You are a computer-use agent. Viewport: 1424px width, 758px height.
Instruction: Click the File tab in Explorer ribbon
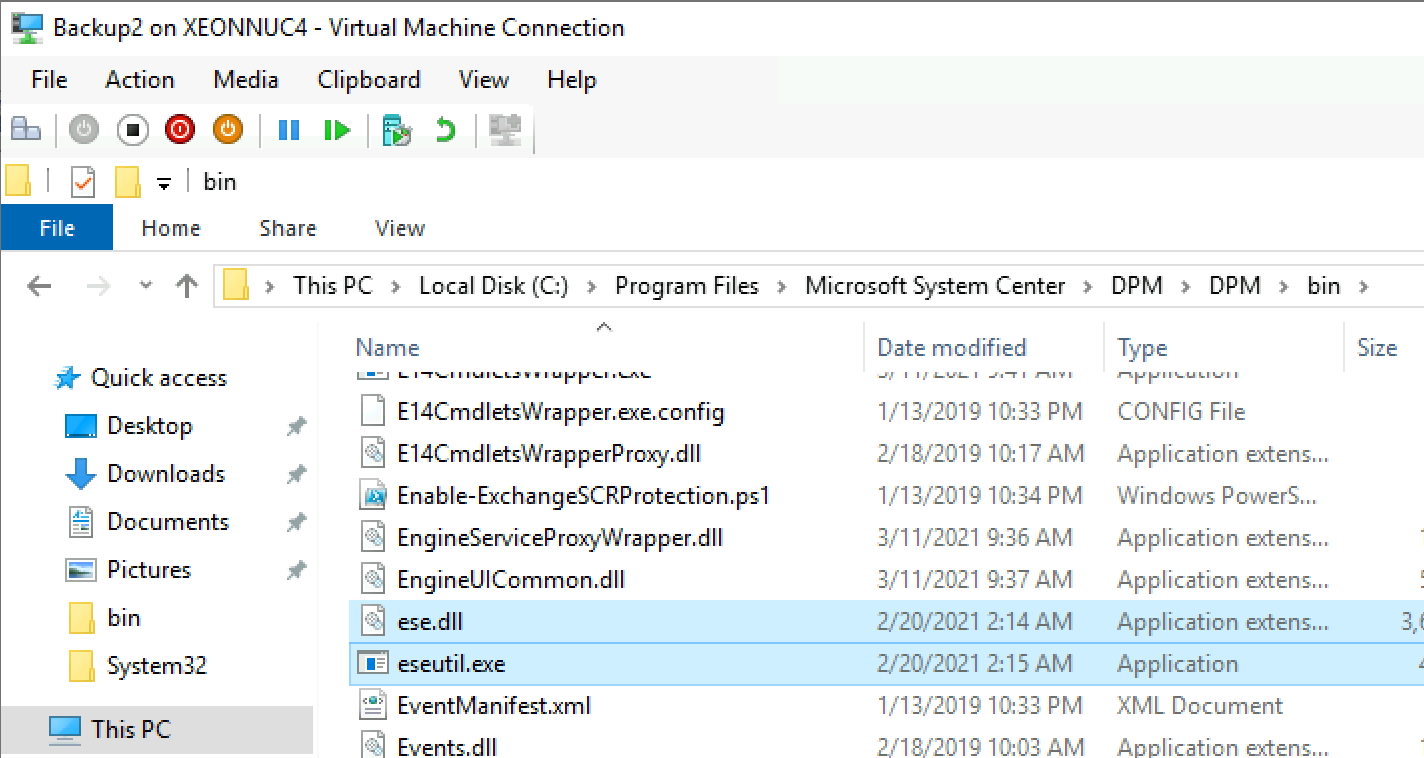(x=57, y=228)
